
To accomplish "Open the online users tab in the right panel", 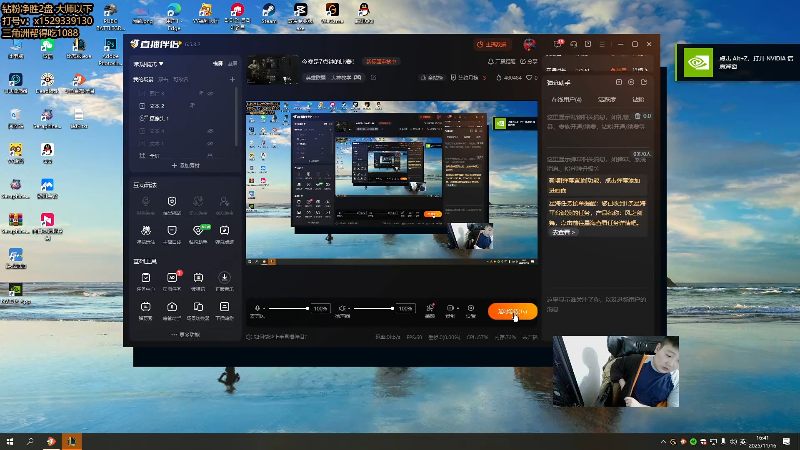I will (566, 99).
